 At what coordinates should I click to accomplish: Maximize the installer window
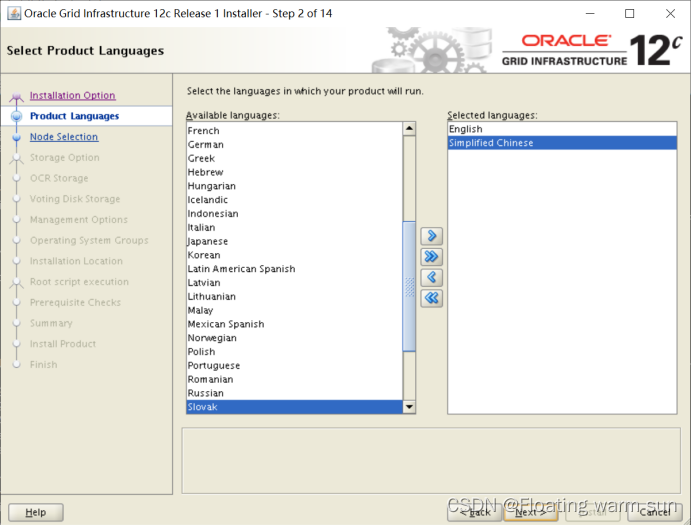tap(630, 14)
